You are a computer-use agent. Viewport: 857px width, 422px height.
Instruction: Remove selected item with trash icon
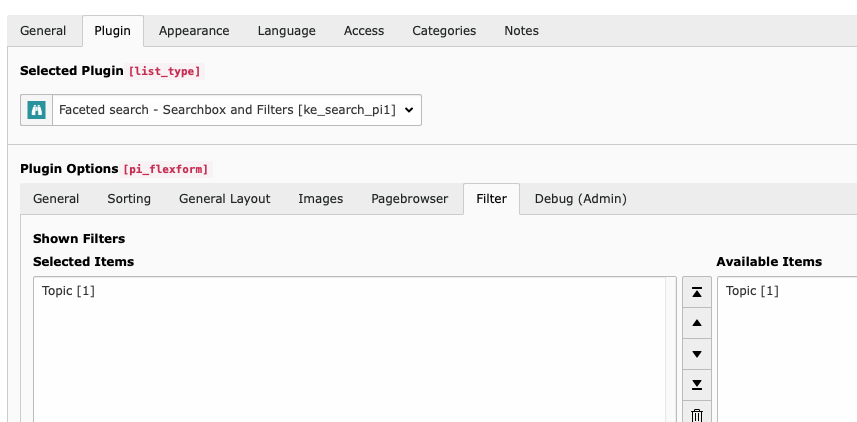(x=697, y=414)
